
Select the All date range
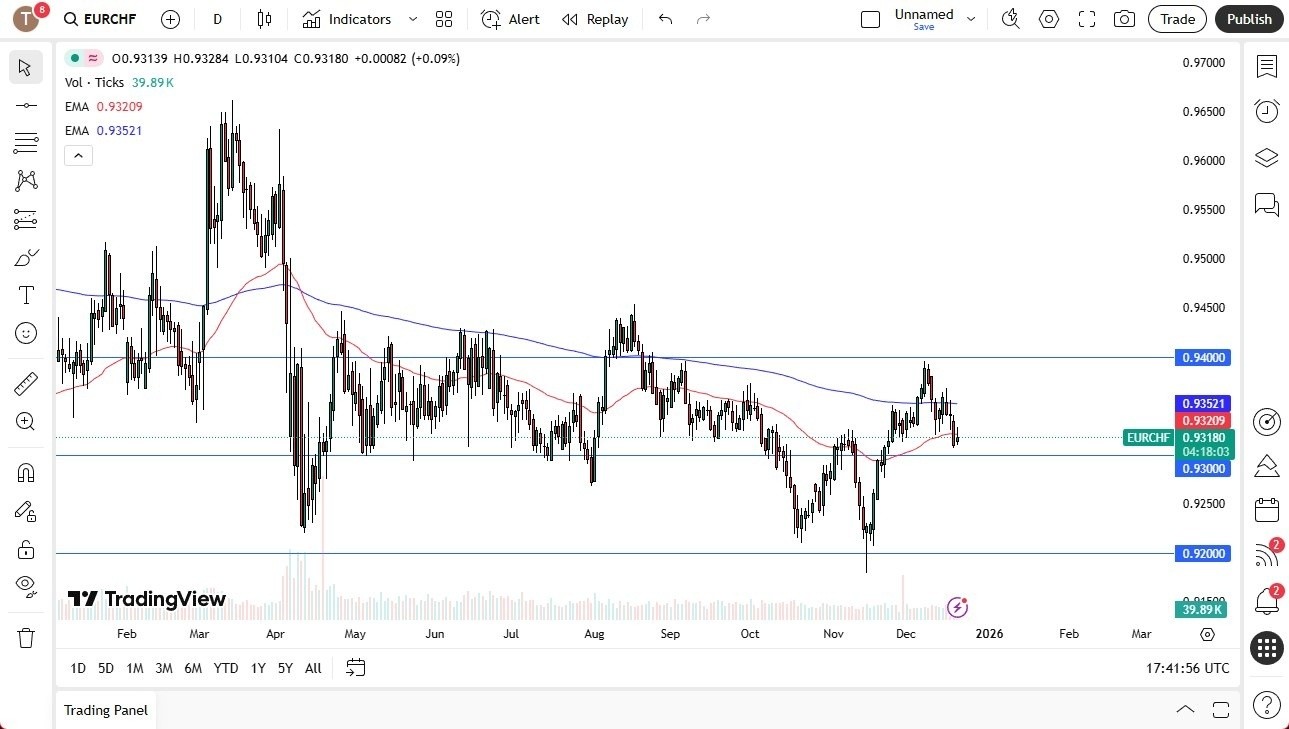313,668
